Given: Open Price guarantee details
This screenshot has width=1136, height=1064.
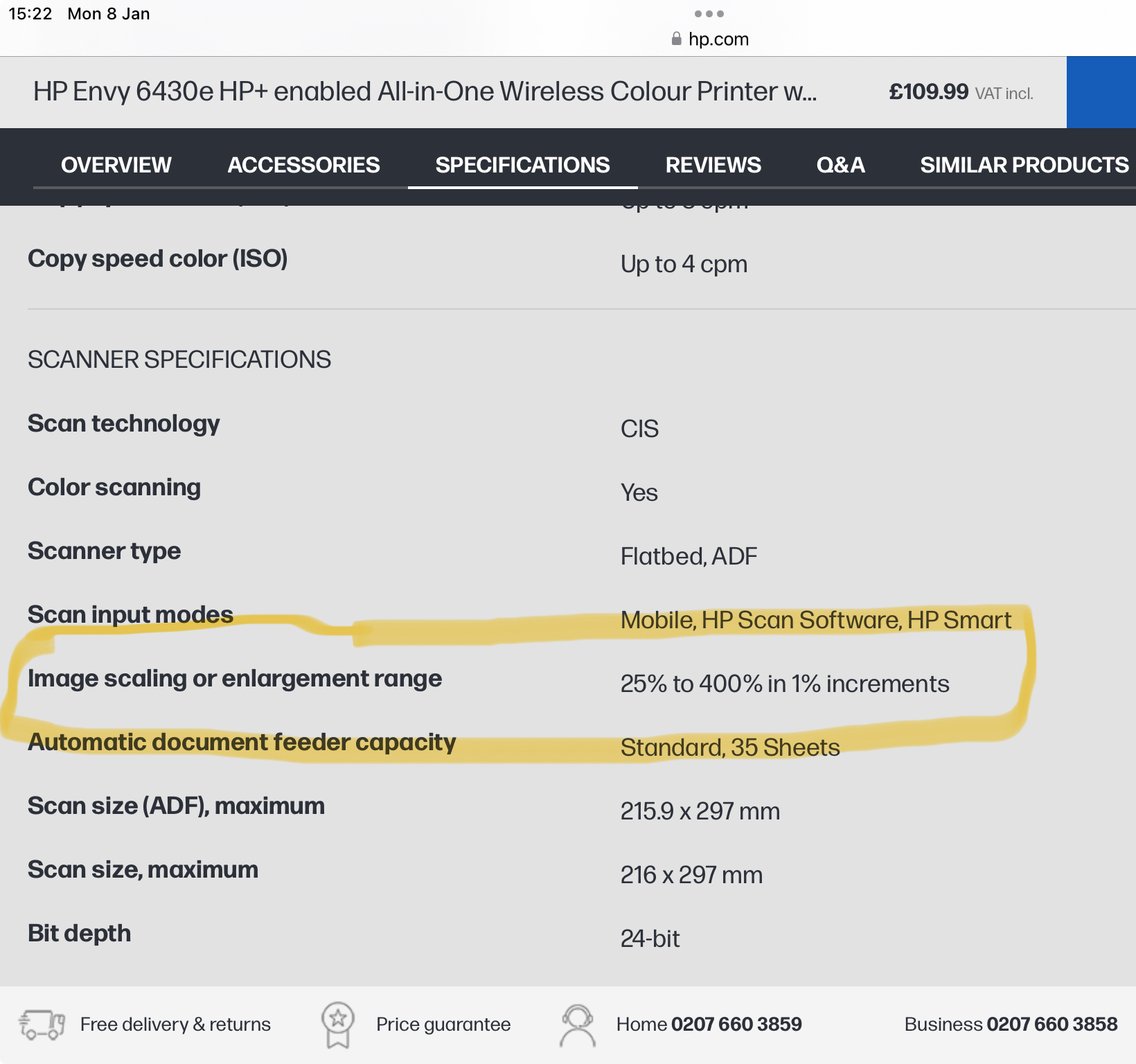Looking at the screenshot, I should (443, 1024).
